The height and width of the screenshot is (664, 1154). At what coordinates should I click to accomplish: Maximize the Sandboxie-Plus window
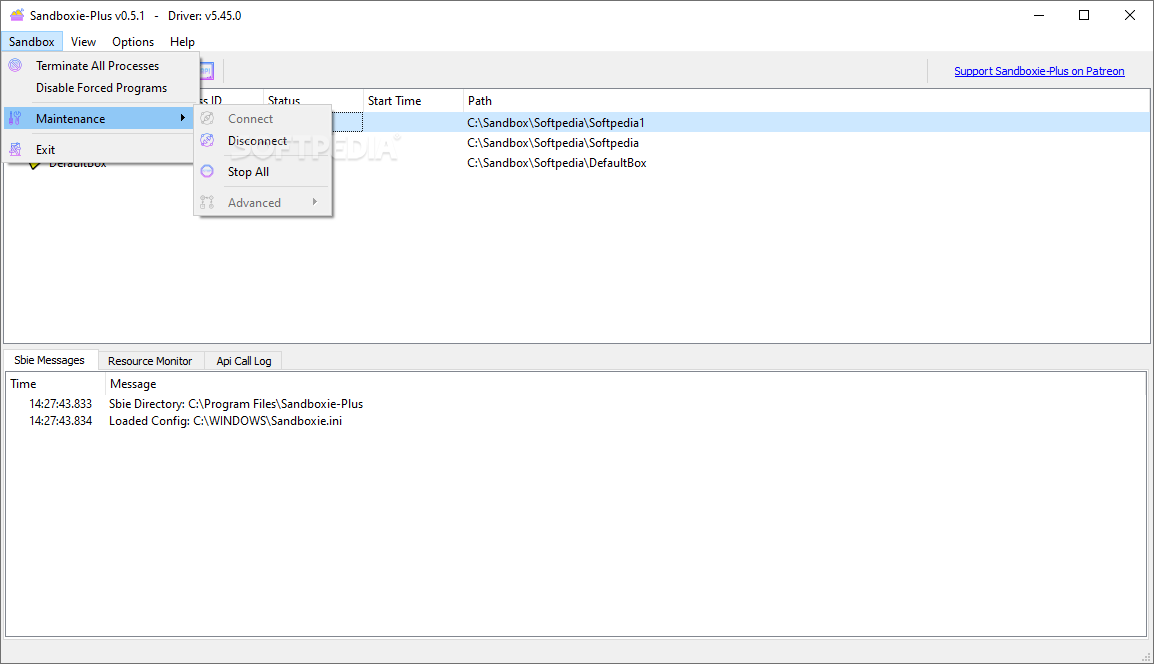point(1084,15)
